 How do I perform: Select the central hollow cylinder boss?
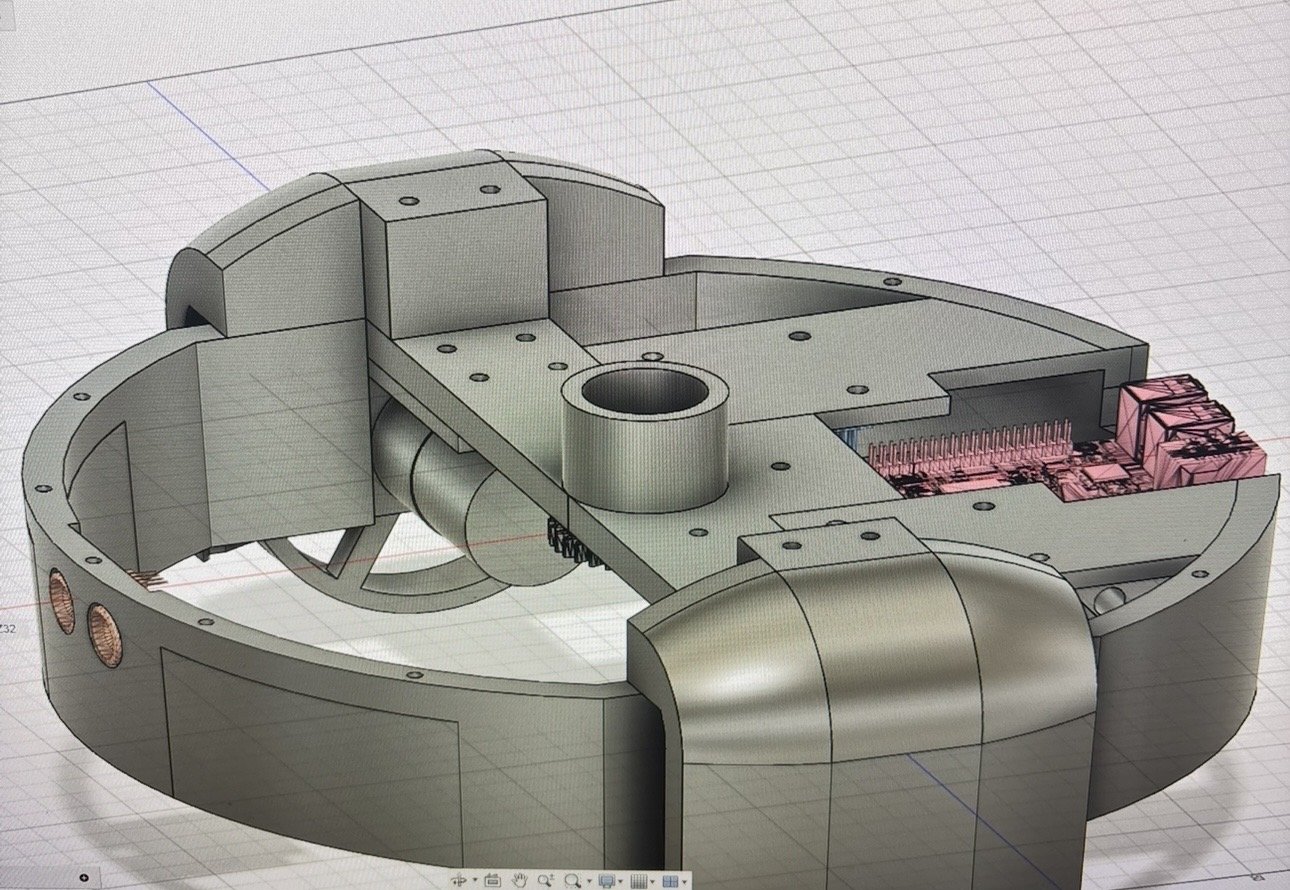[x=647, y=435]
